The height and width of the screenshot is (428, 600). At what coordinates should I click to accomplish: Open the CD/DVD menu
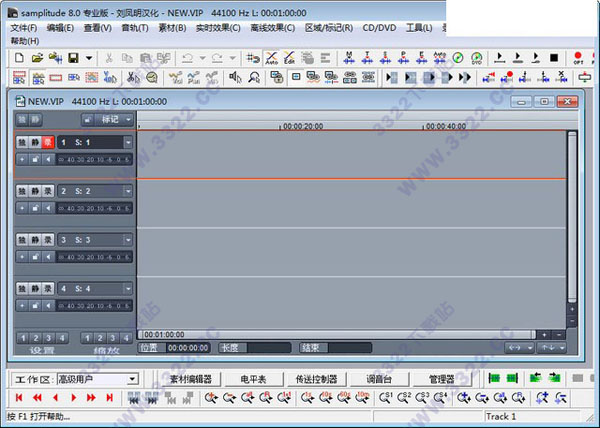pos(379,28)
